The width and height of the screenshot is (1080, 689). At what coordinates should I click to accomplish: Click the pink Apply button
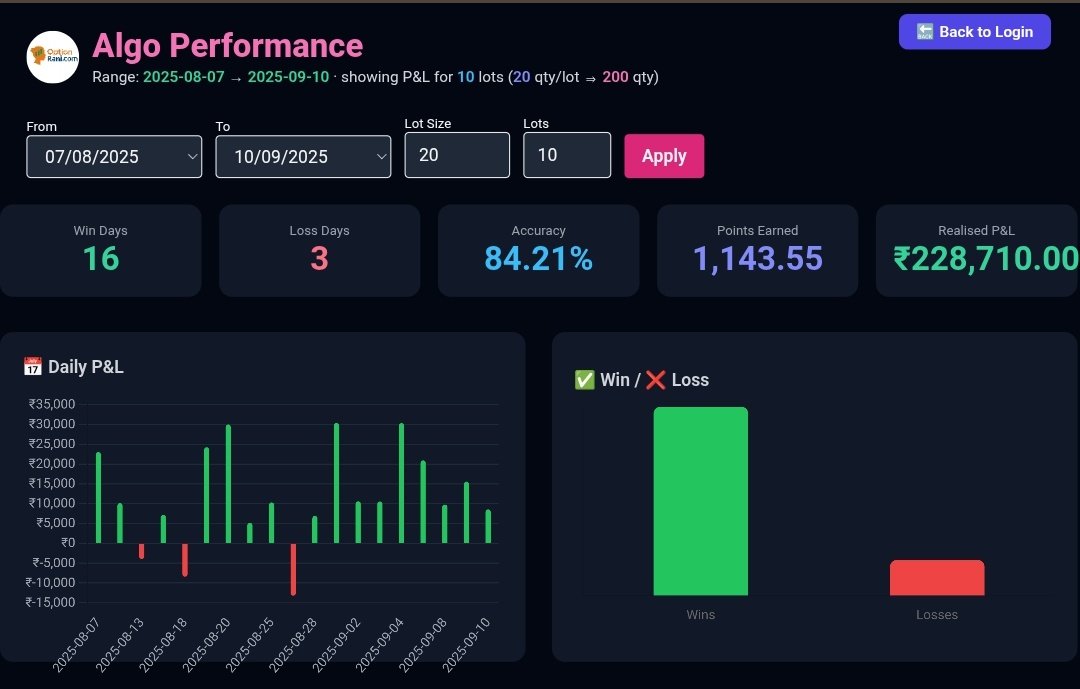point(664,156)
